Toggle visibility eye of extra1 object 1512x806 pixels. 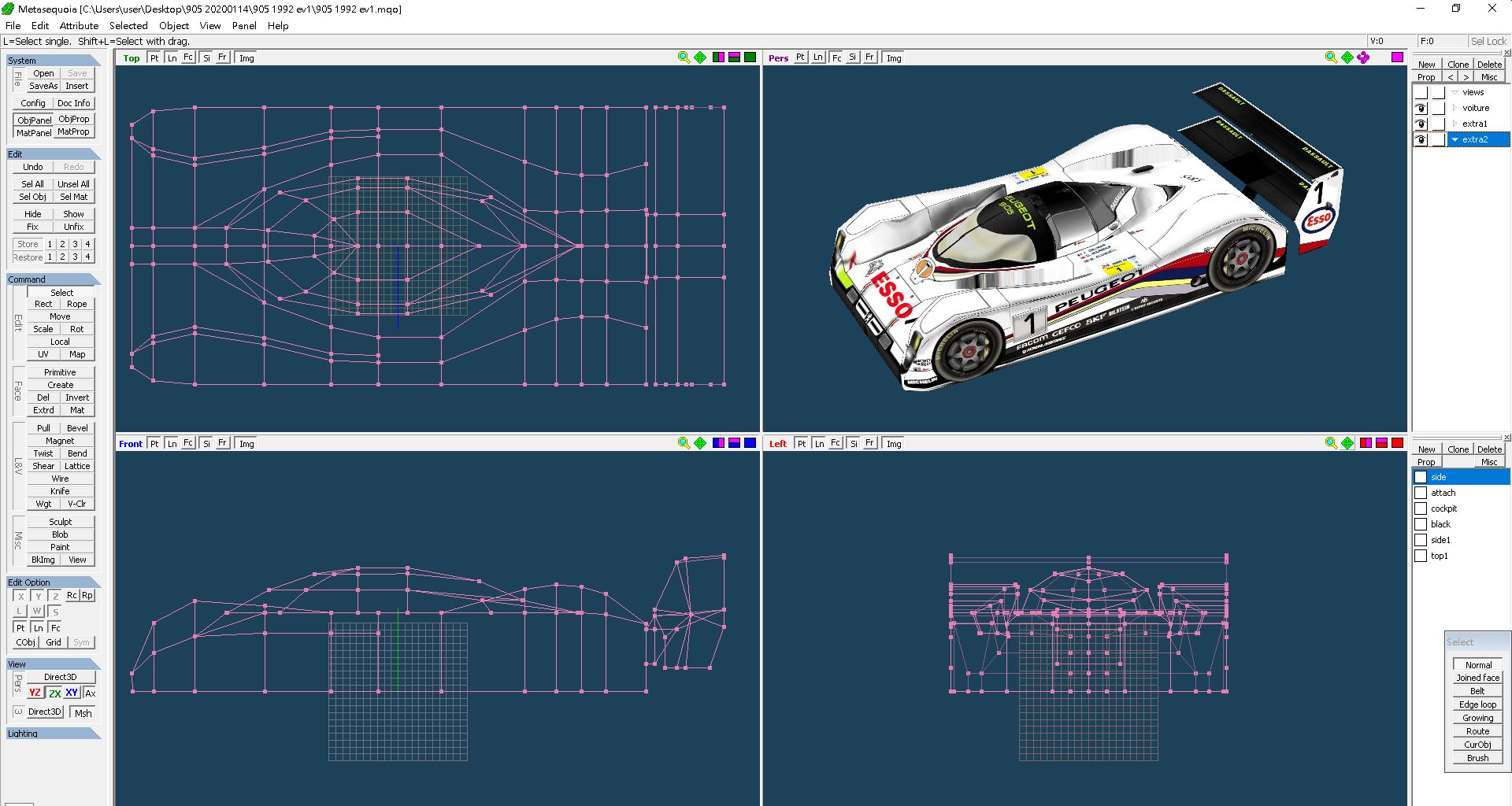pyautogui.click(x=1421, y=124)
